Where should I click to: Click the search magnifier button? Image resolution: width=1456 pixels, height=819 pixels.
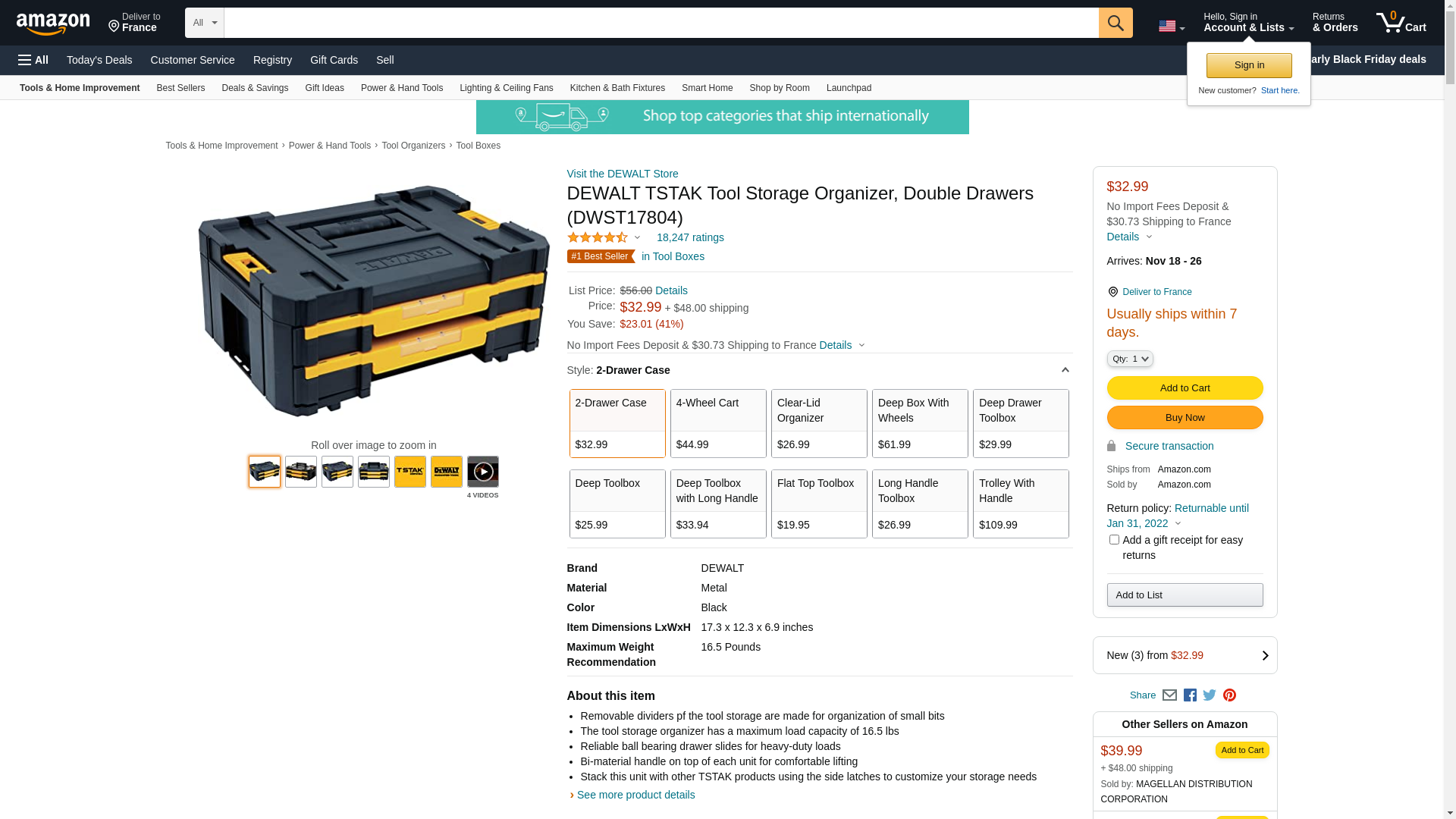1115,23
